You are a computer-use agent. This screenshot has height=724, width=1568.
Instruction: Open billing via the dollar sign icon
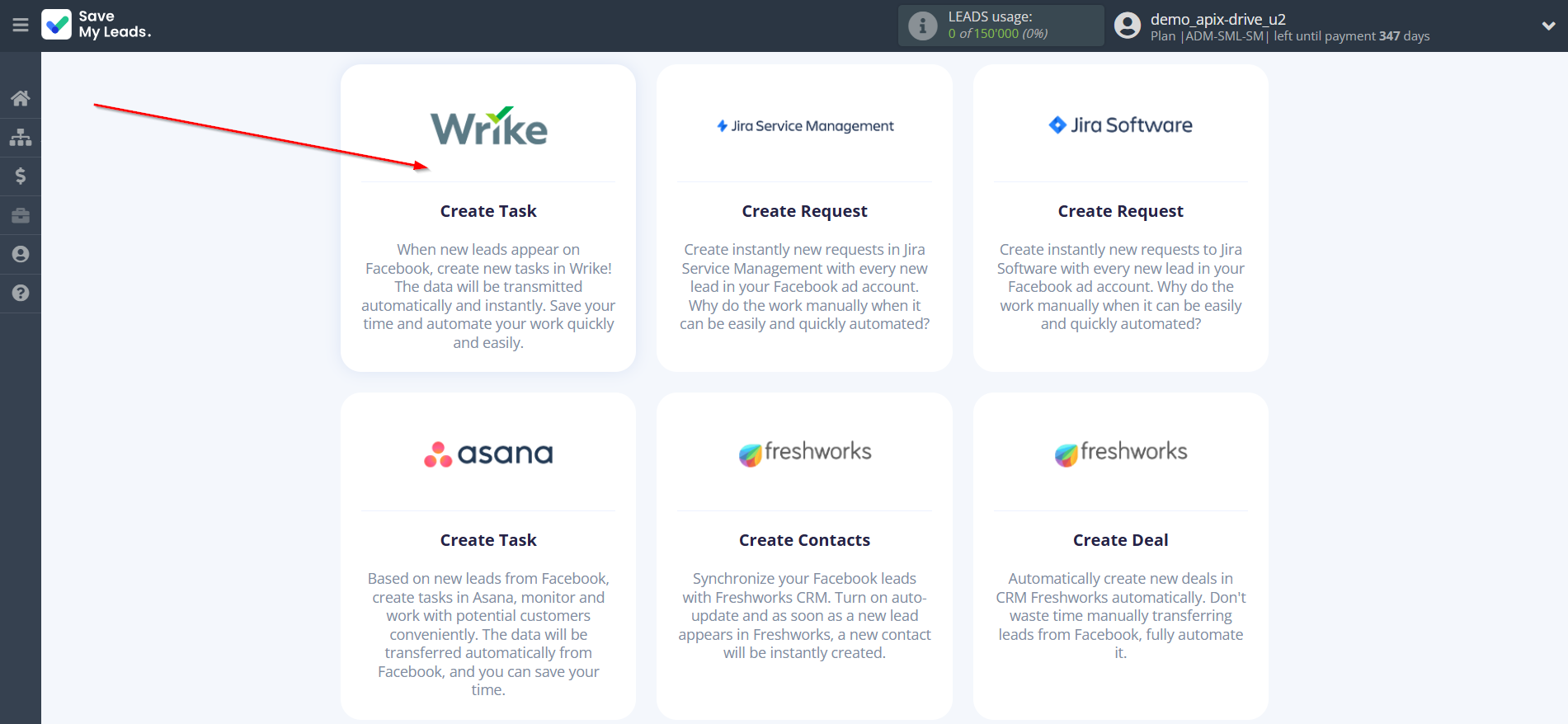click(21, 176)
